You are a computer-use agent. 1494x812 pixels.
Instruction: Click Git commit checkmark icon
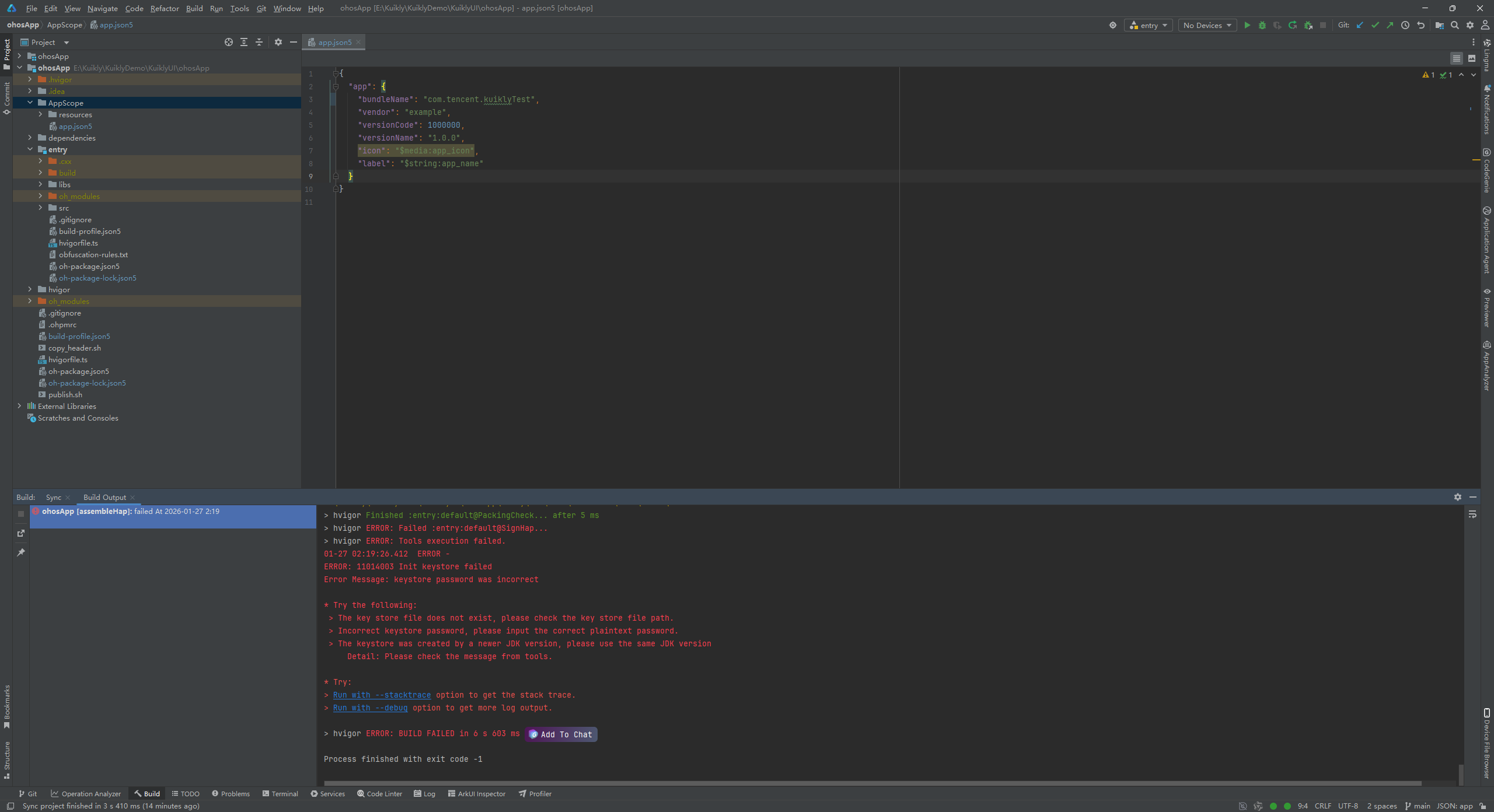[x=1375, y=25]
